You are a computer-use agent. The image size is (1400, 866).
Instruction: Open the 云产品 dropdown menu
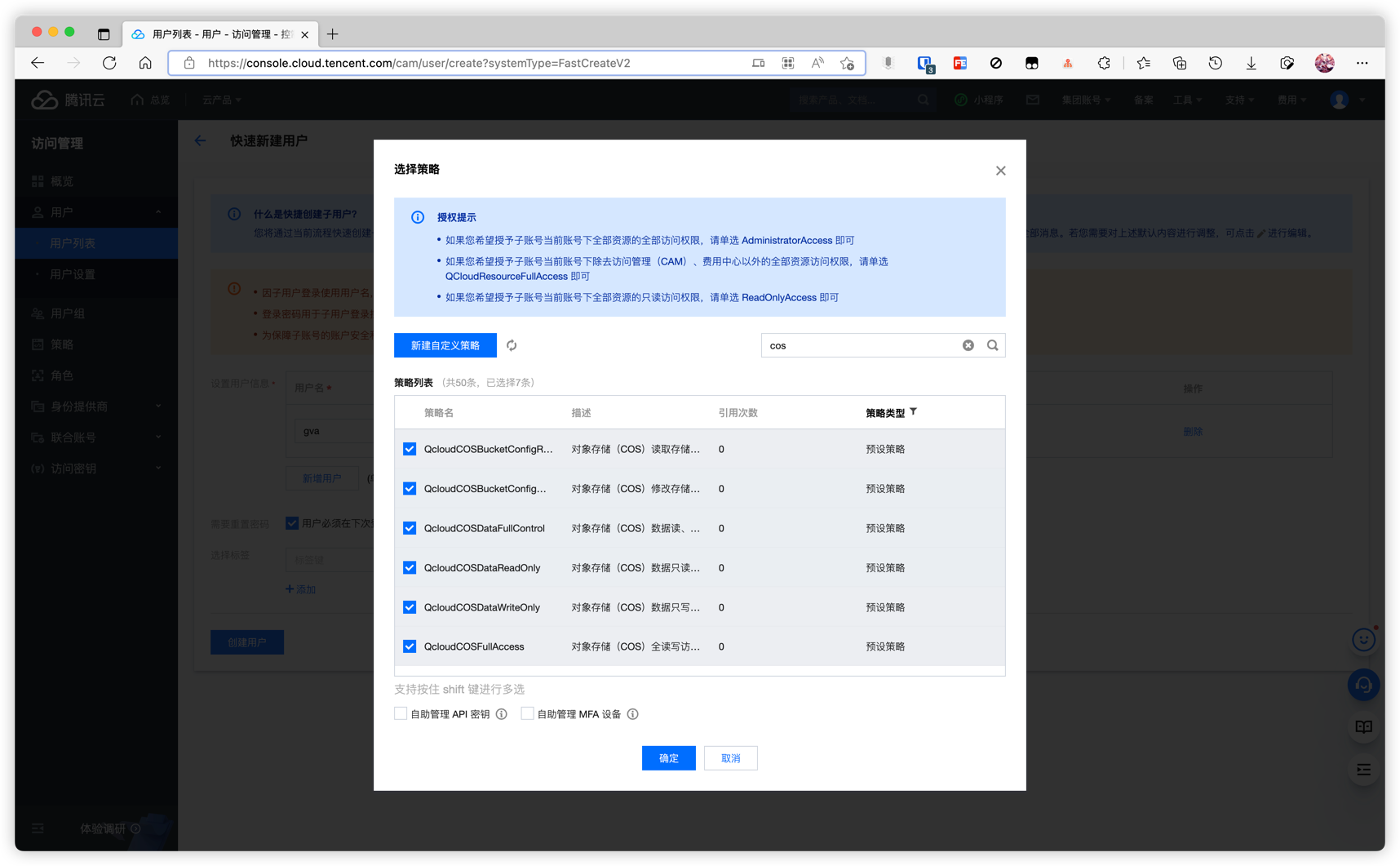[221, 100]
